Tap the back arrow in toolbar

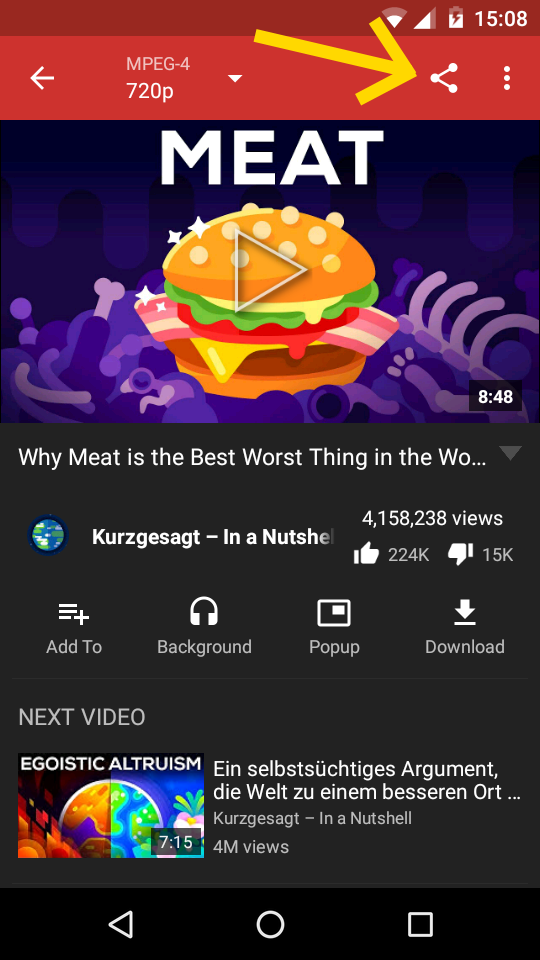(x=42, y=78)
